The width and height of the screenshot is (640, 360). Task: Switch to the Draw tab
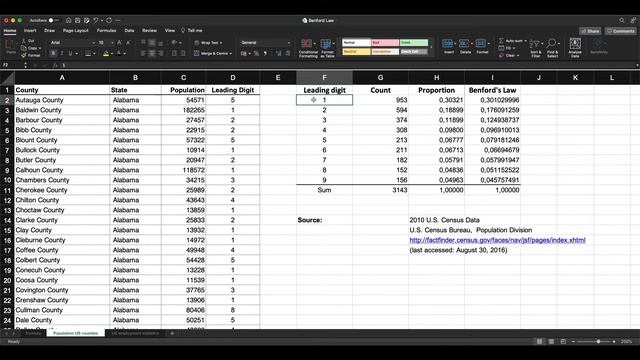[x=49, y=31]
